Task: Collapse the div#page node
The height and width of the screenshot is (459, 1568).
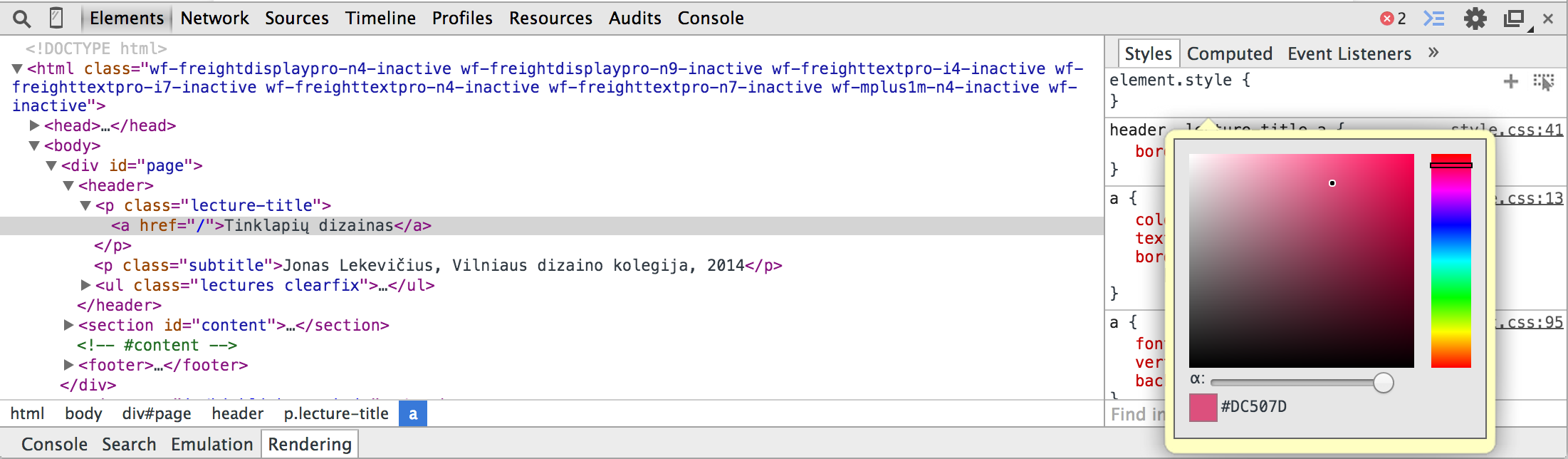Action: [x=51, y=165]
